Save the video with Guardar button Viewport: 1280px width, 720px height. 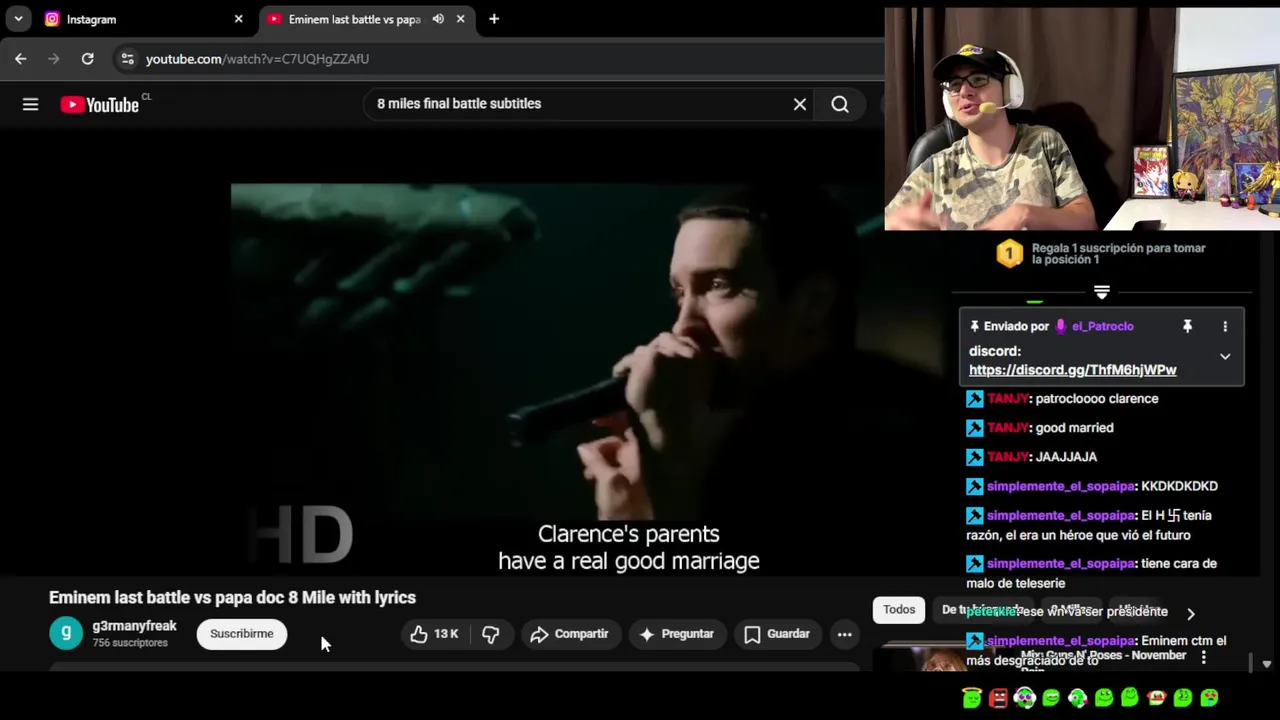coord(777,634)
